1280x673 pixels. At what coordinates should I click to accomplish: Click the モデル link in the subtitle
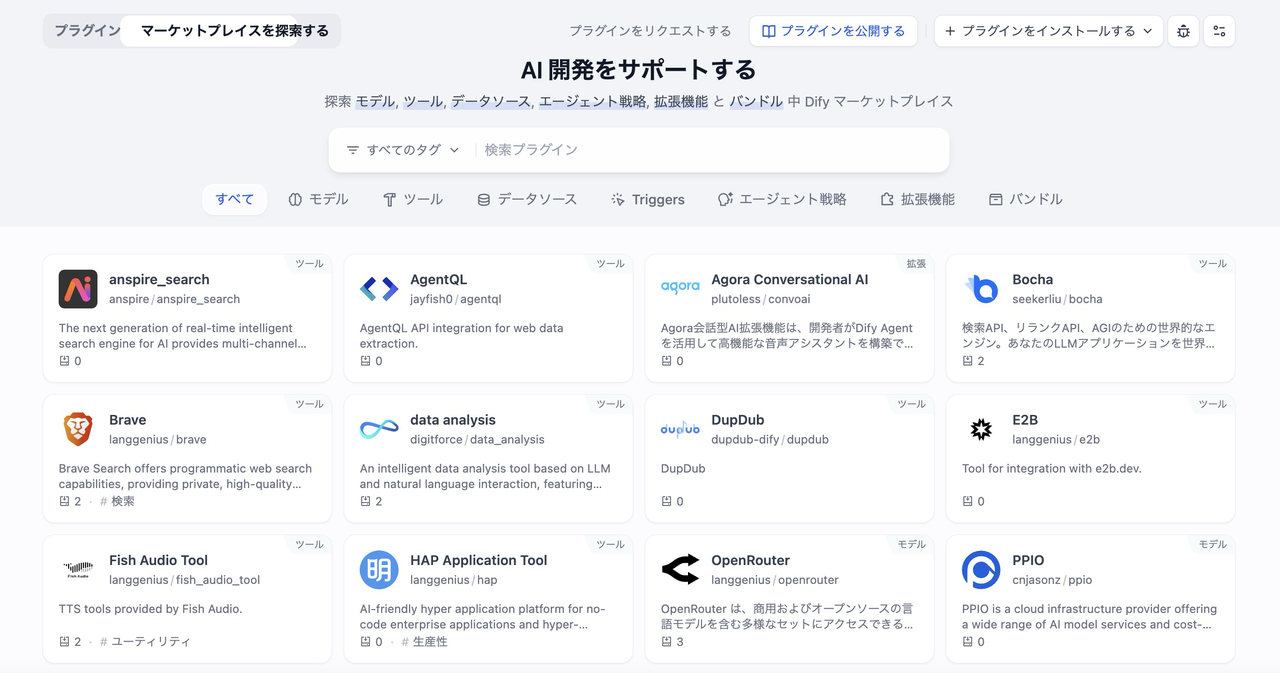pyautogui.click(x=376, y=101)
